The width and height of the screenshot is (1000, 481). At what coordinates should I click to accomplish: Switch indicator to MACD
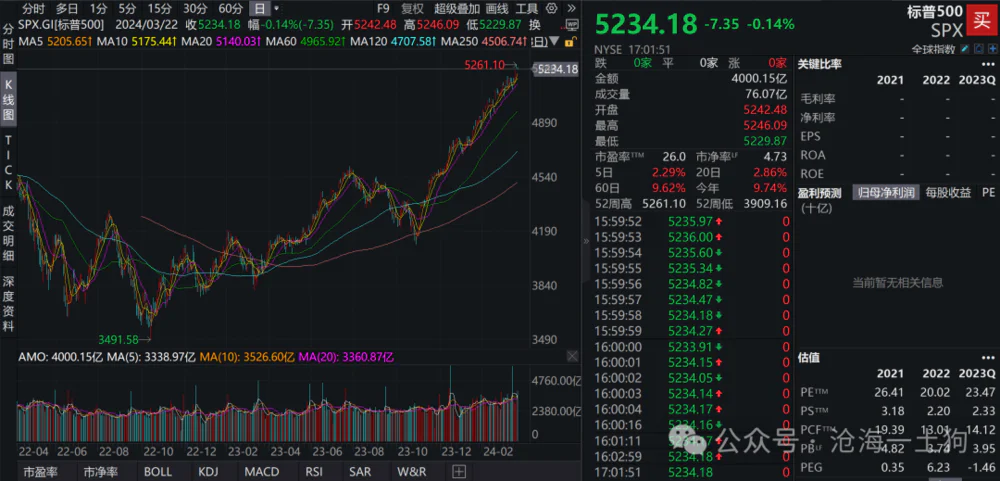click(x=261, y=472)
